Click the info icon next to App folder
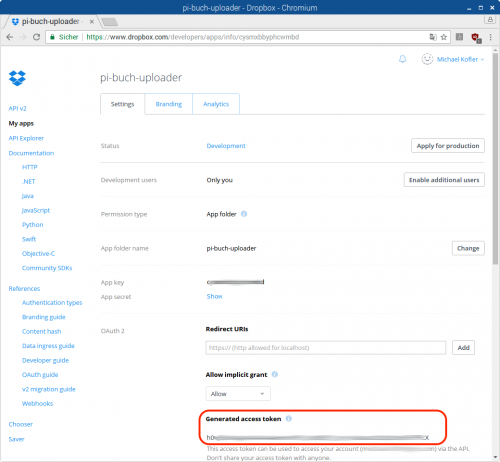500x462 pixels. (x=244, y=214)
